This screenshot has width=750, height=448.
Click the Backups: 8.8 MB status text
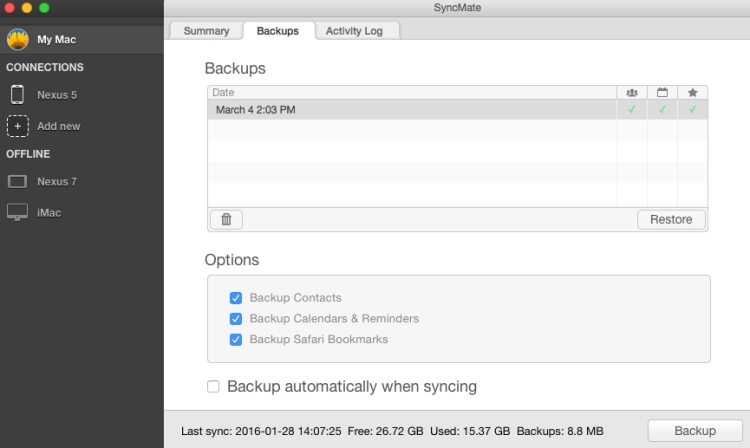click(x=560, y=431)
